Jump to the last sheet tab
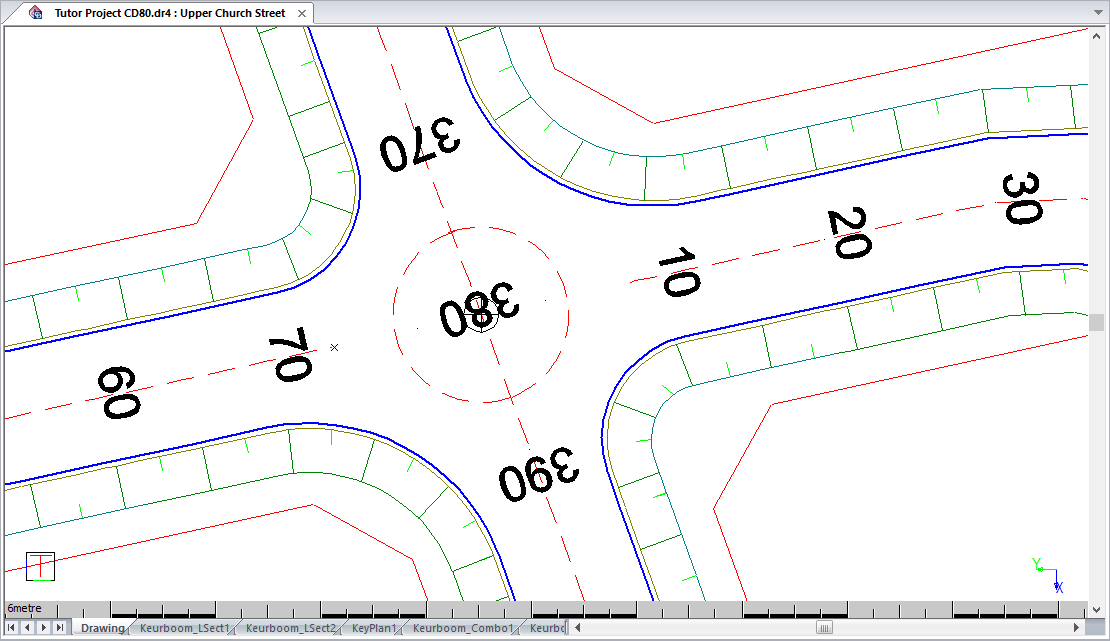The height and width of the screenshot is (641, 1110). tap(59, 628)
